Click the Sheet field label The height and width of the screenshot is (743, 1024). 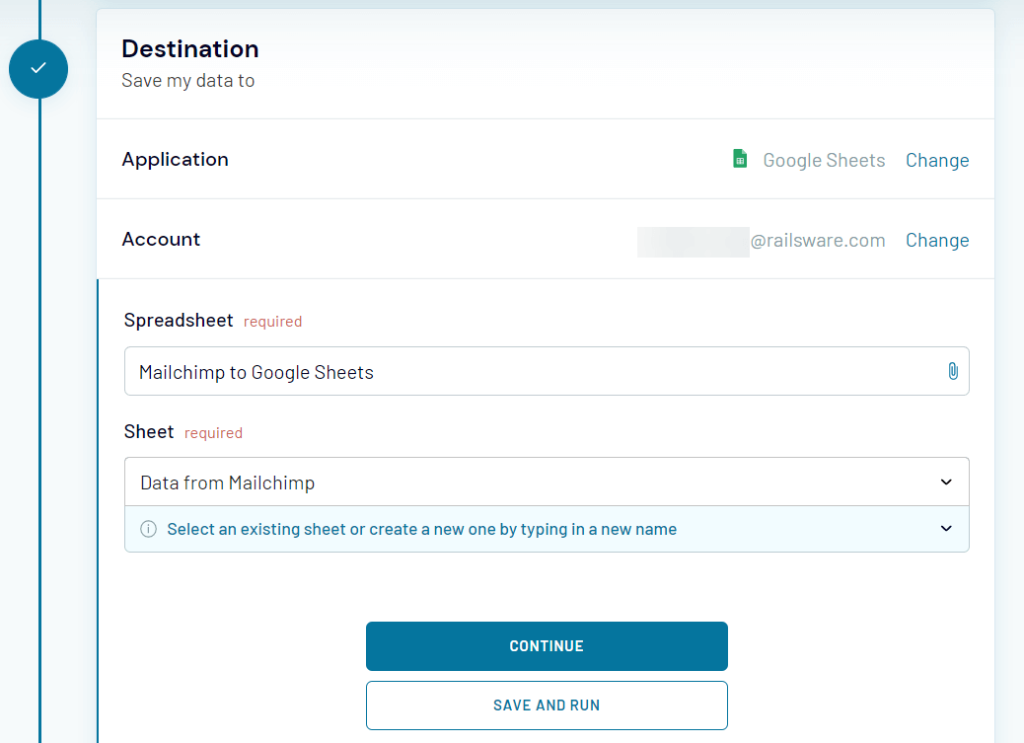[149, 432]
